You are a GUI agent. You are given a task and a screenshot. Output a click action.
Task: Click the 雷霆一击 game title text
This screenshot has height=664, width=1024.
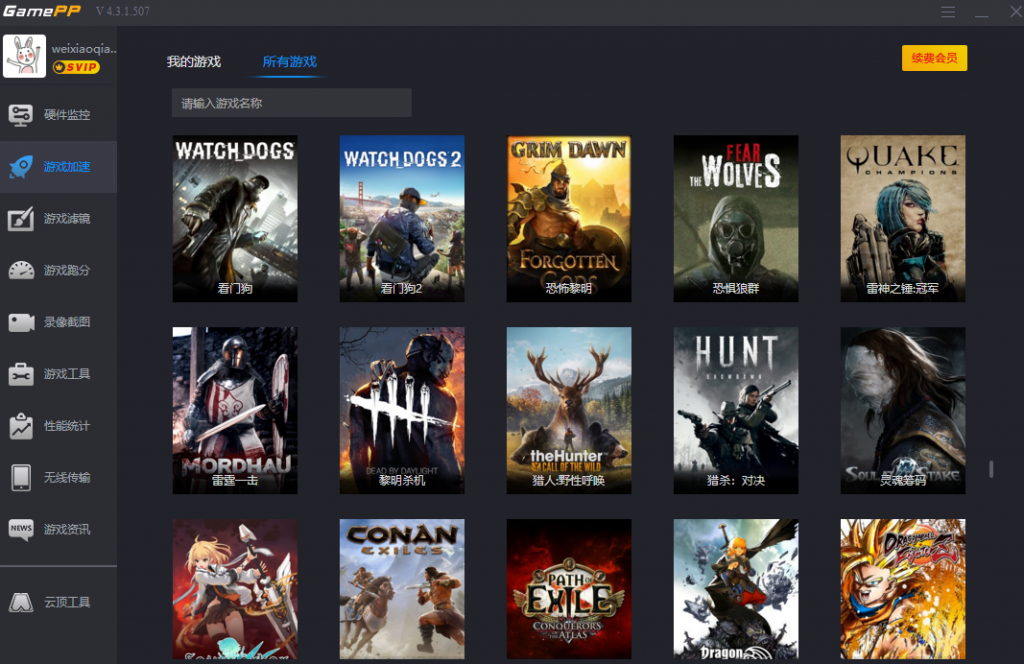235,481
